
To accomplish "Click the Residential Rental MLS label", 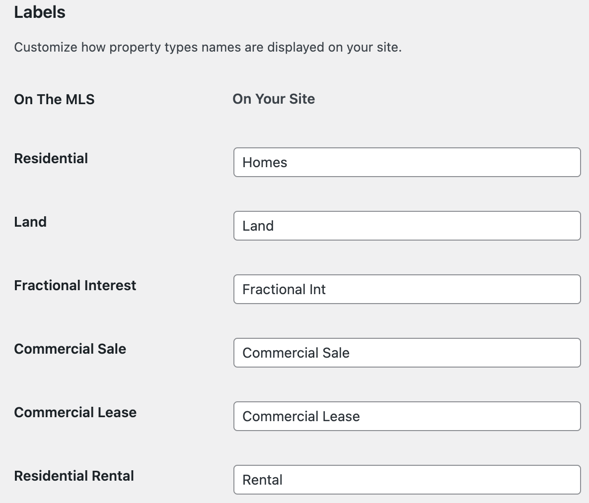I will pyautogui.click(x=74, y=476).
